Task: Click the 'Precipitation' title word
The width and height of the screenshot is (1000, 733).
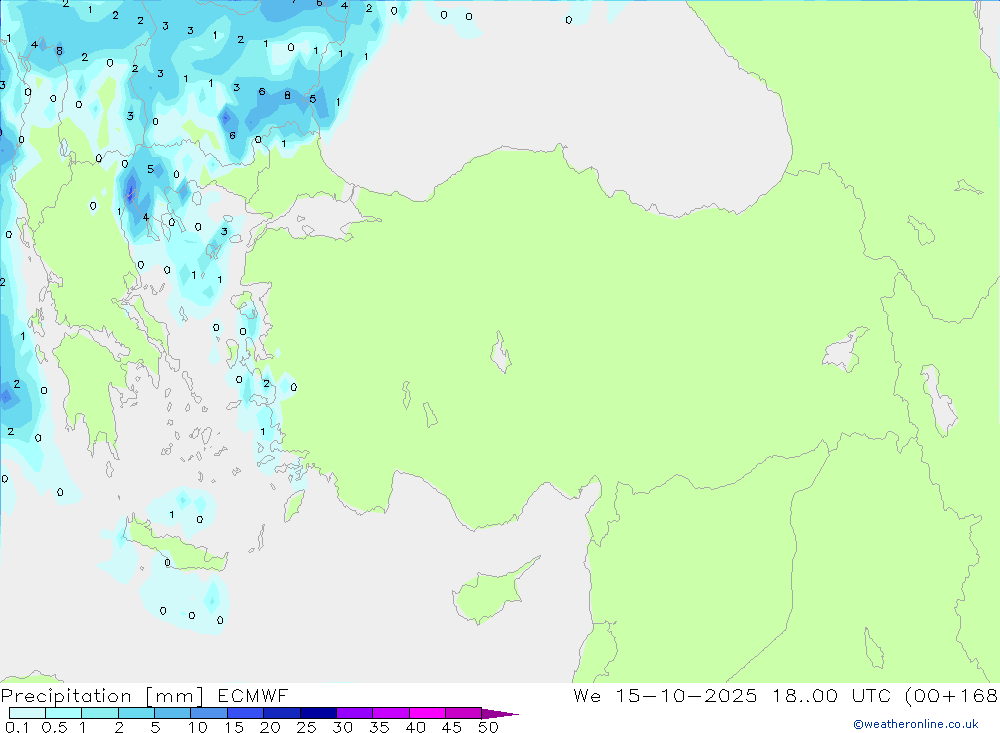Action: 66,696
